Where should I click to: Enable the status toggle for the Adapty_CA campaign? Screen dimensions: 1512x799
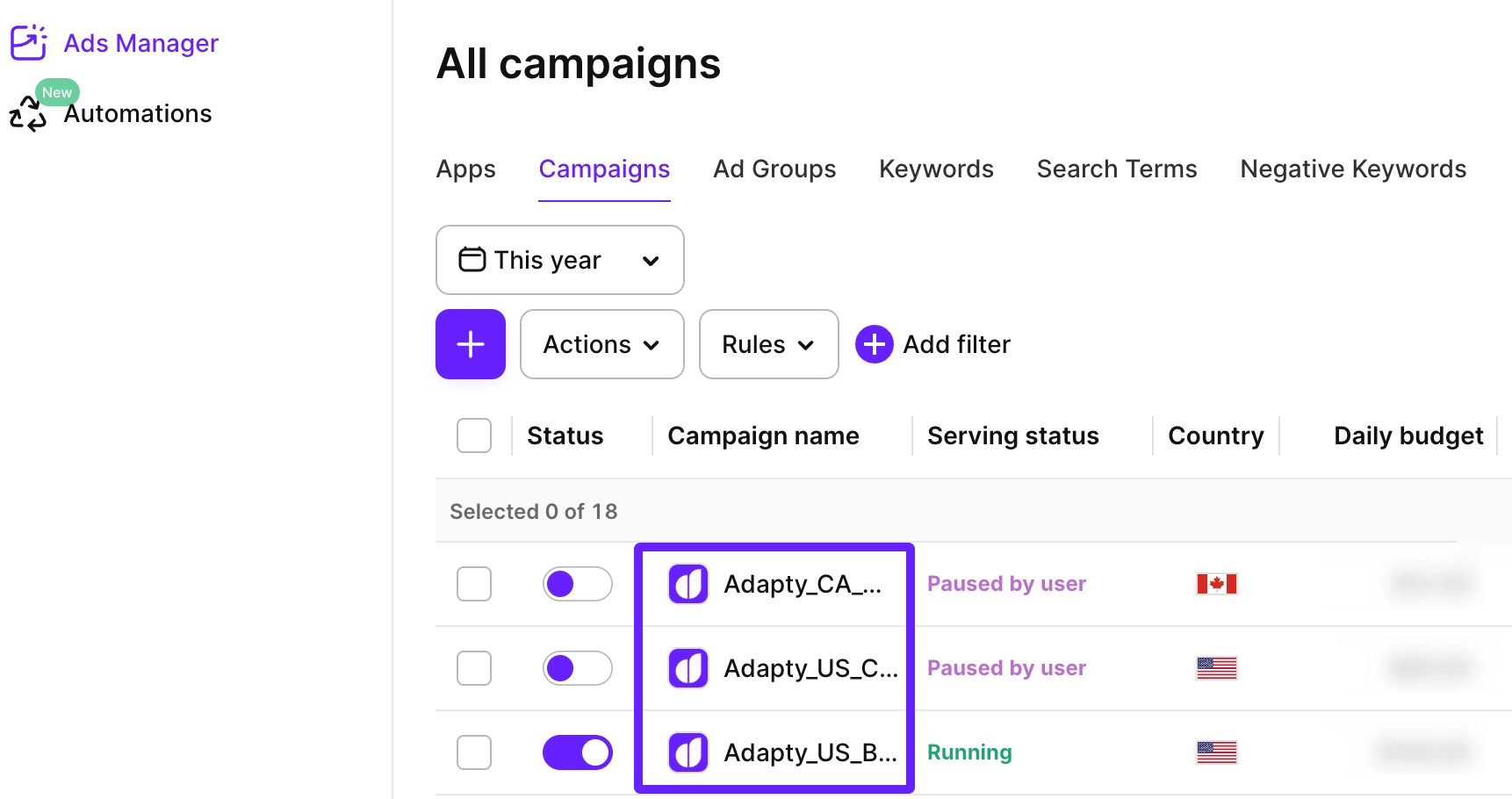578,583
